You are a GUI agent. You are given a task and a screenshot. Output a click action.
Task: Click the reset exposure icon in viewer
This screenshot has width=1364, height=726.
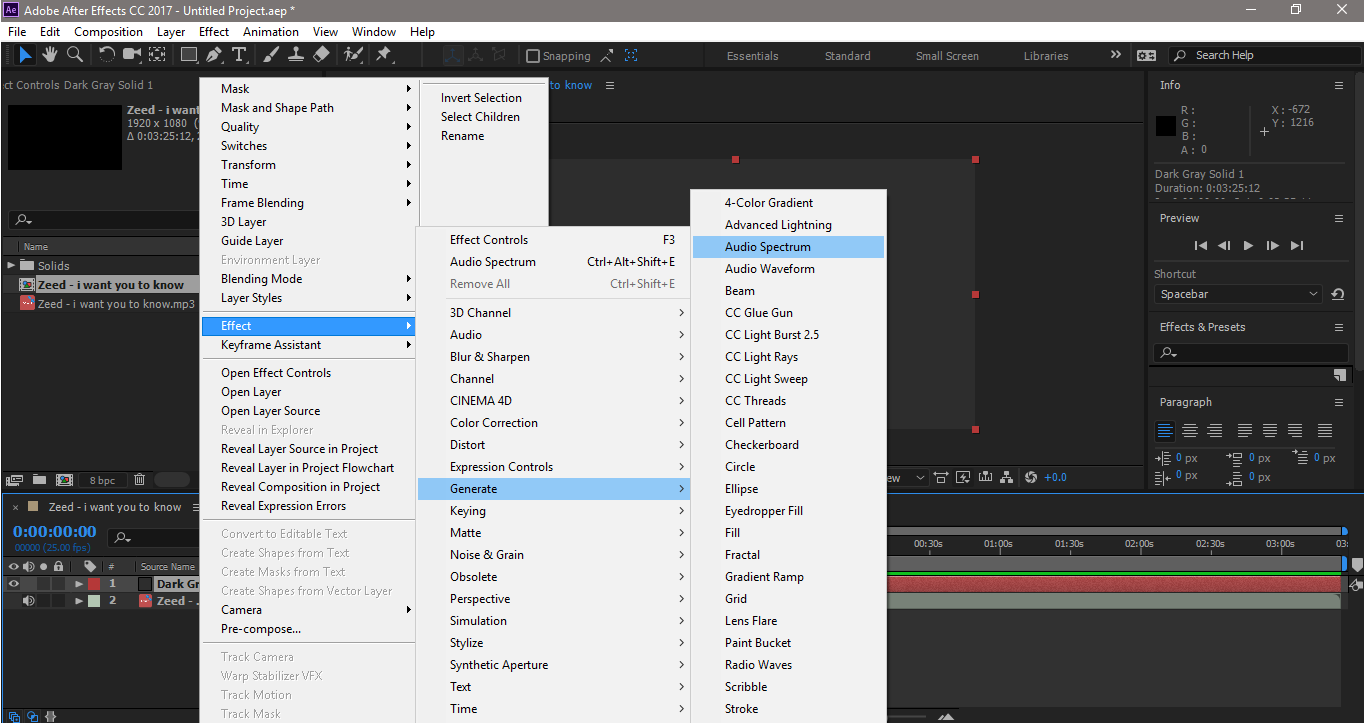pos(1031,477)
